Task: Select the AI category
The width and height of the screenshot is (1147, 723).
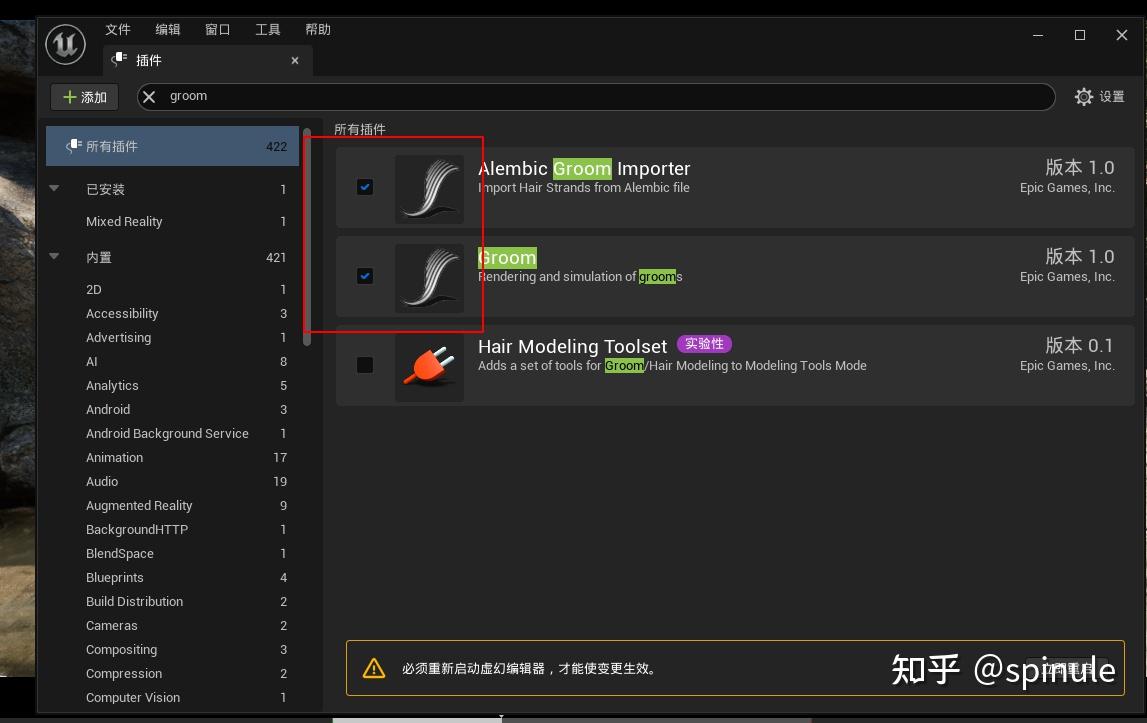Action: click(173, 362)
